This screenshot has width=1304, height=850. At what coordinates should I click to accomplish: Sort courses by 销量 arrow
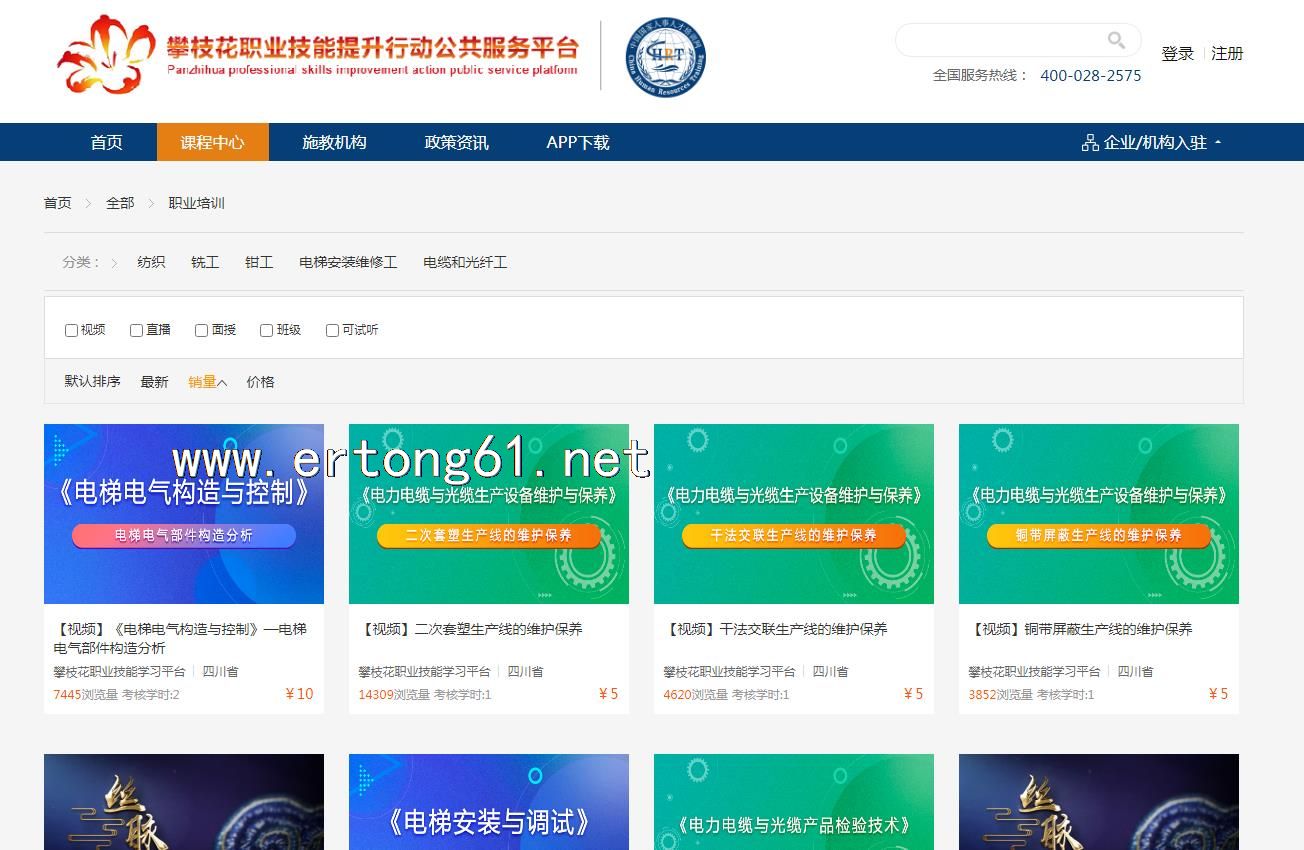pyautogui.click(x=222, y=382)
